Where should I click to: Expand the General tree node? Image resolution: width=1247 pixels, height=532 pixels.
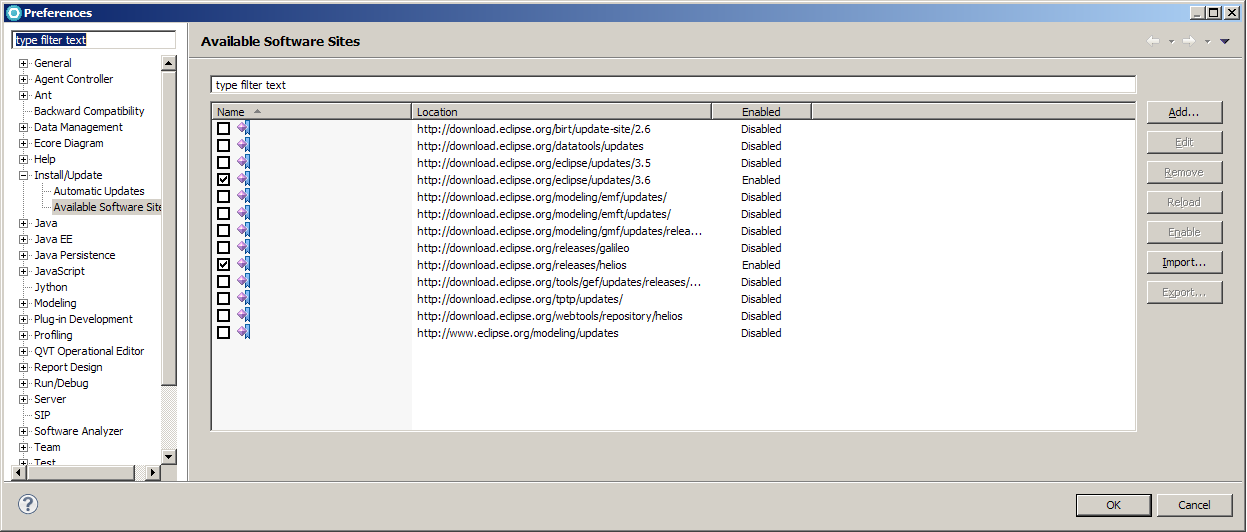pos(24,63)
